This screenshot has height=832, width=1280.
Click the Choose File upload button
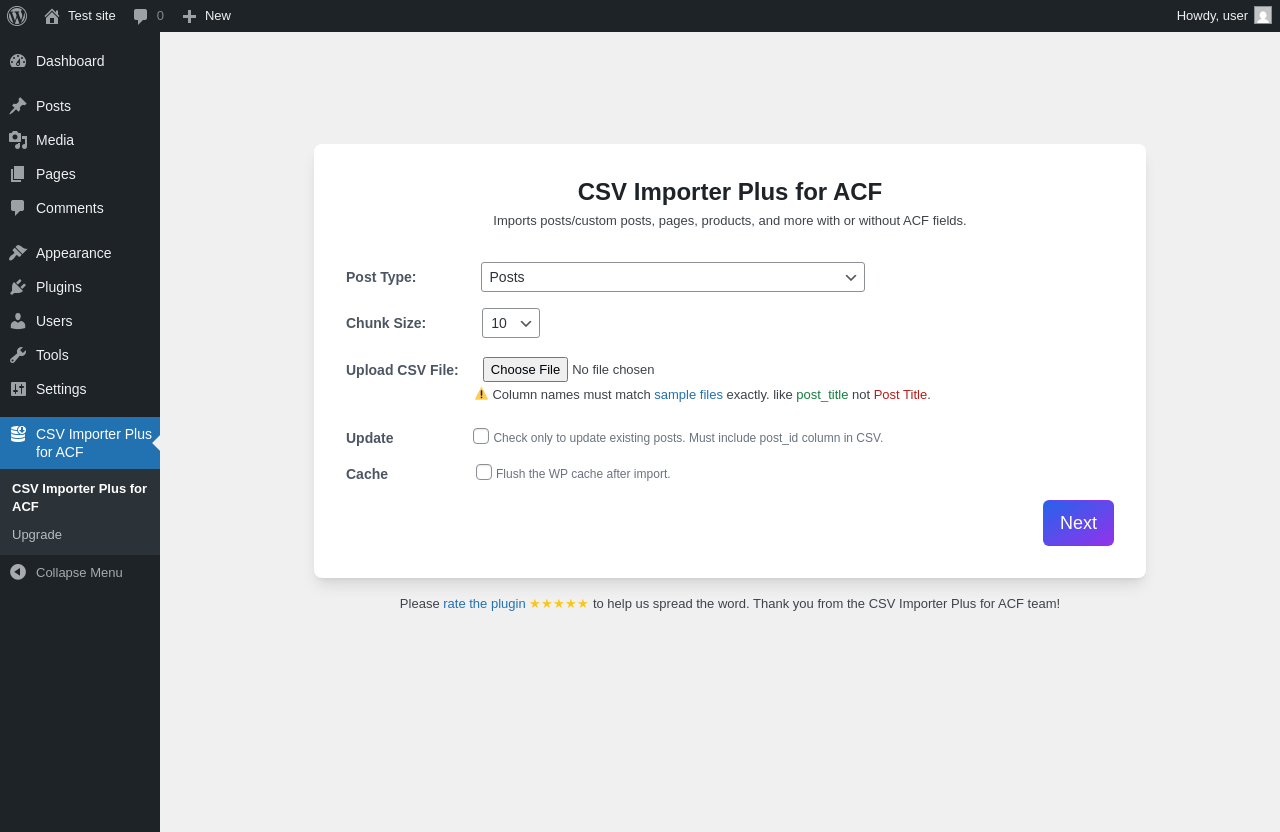pos(525,370)
